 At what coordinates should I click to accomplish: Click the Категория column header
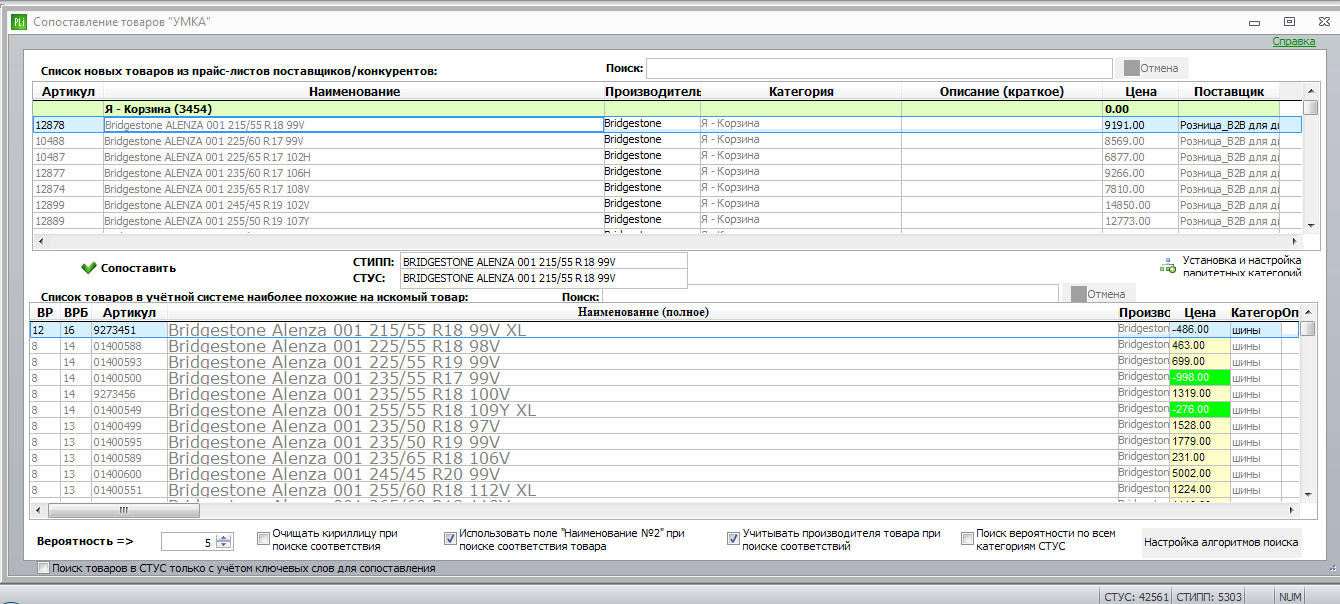tap(801, 91)
